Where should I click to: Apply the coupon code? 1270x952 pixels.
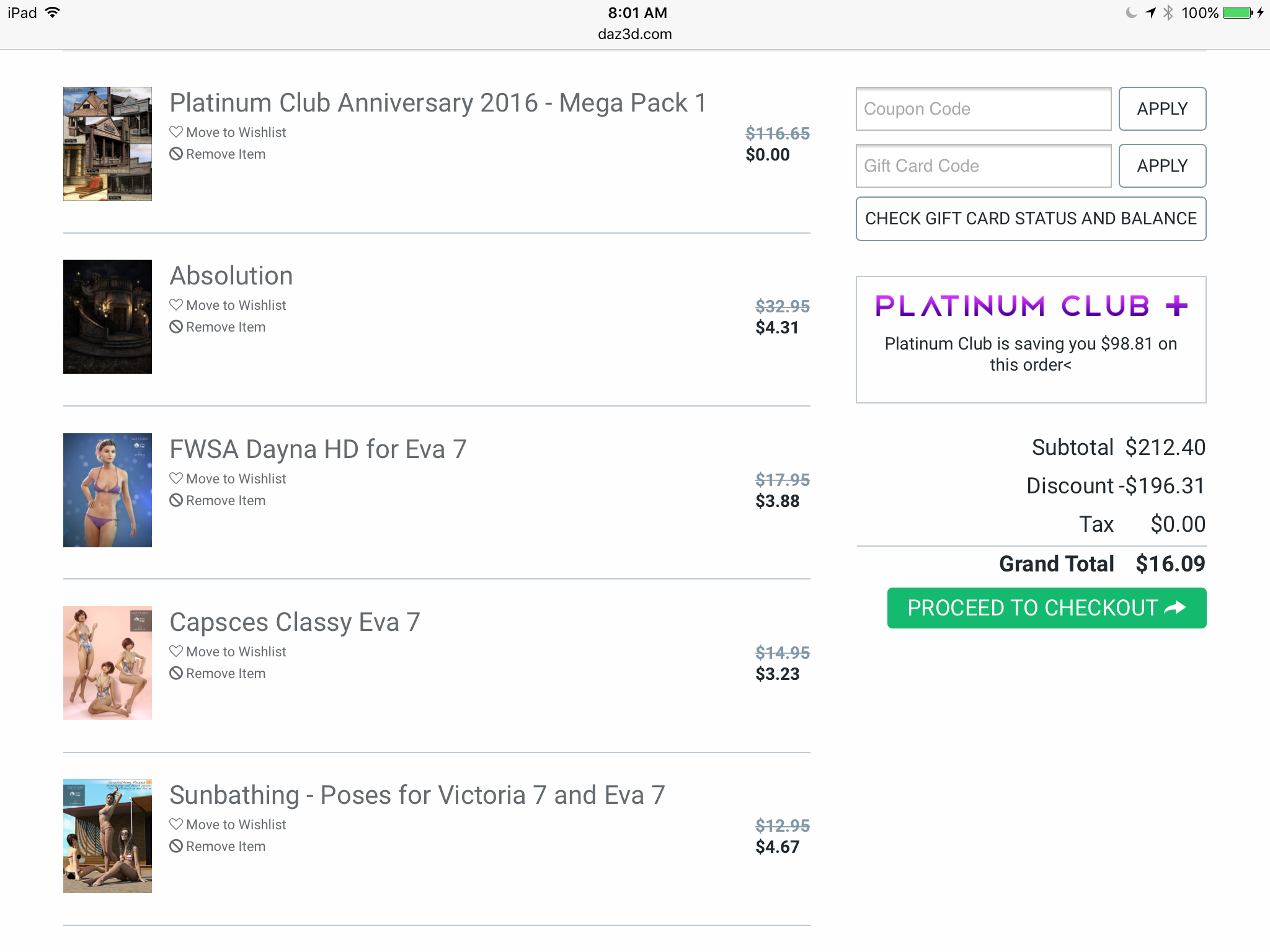point(1162,109)
